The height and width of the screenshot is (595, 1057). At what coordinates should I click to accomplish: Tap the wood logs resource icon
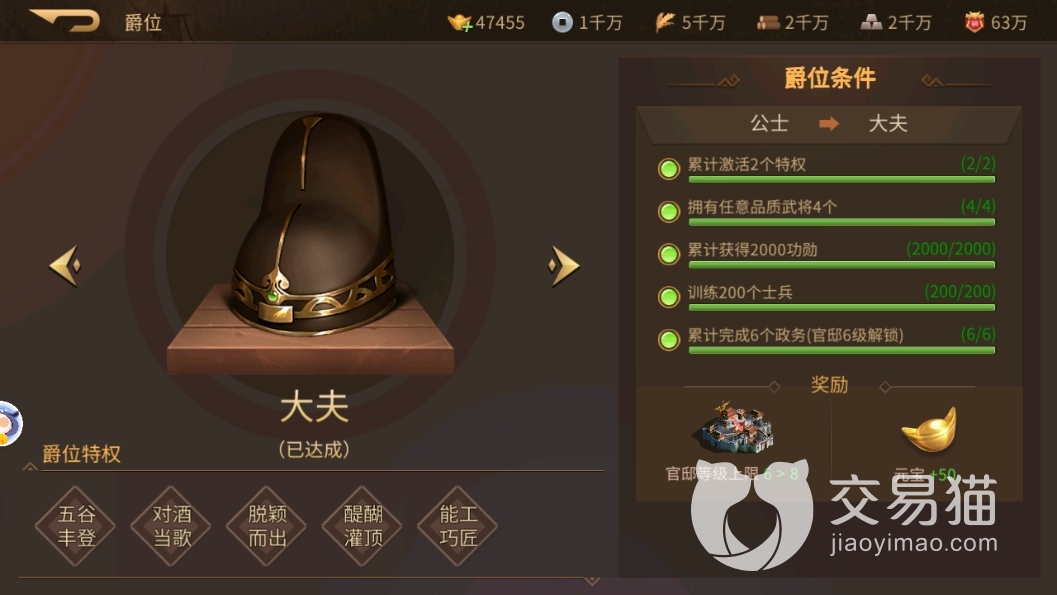768,23
